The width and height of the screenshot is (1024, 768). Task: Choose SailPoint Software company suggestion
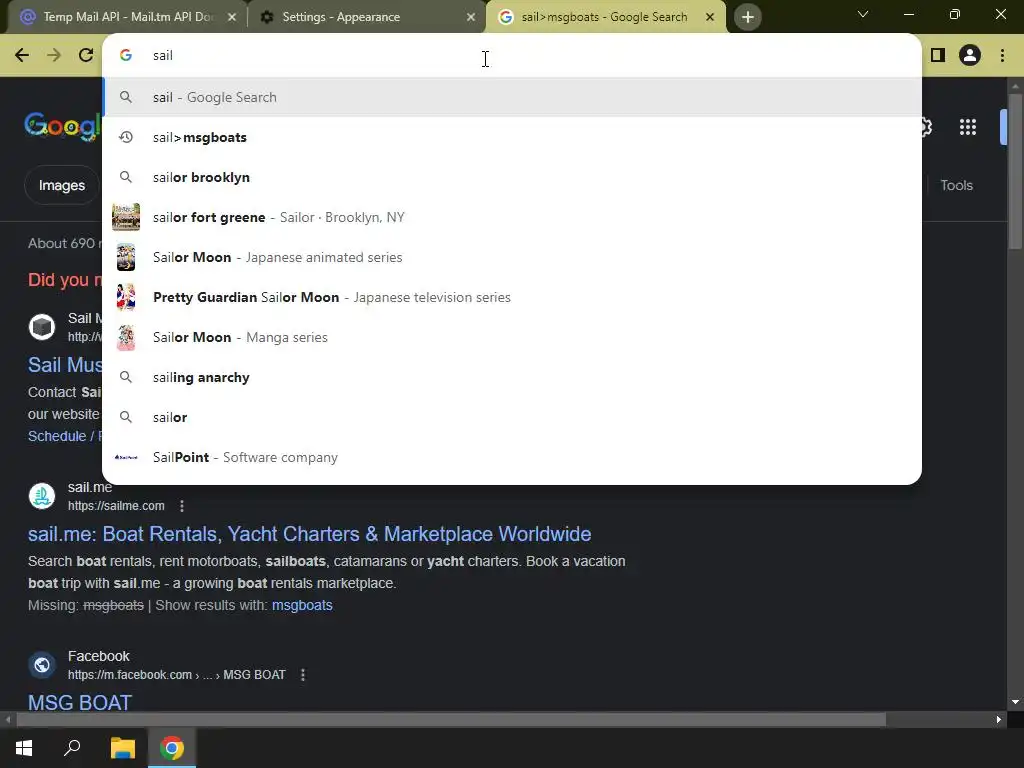[x=512, y=457]
